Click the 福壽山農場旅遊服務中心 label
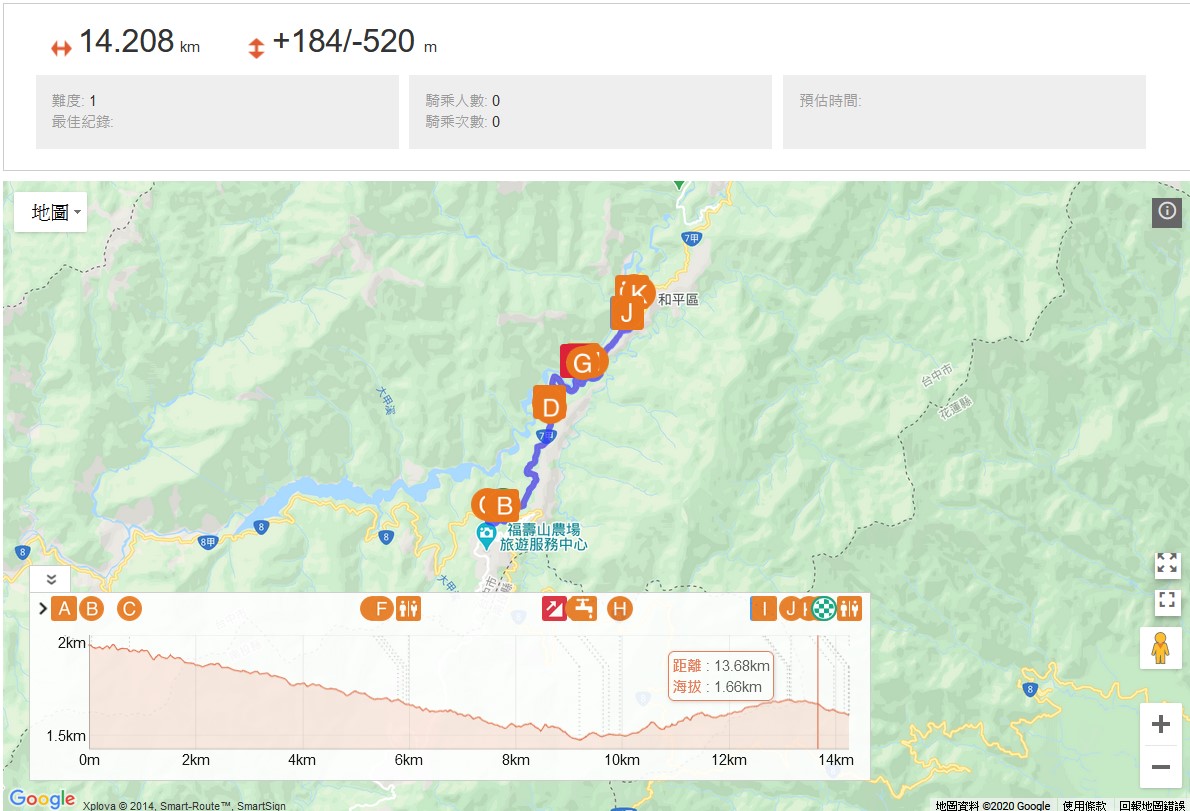 543,537
